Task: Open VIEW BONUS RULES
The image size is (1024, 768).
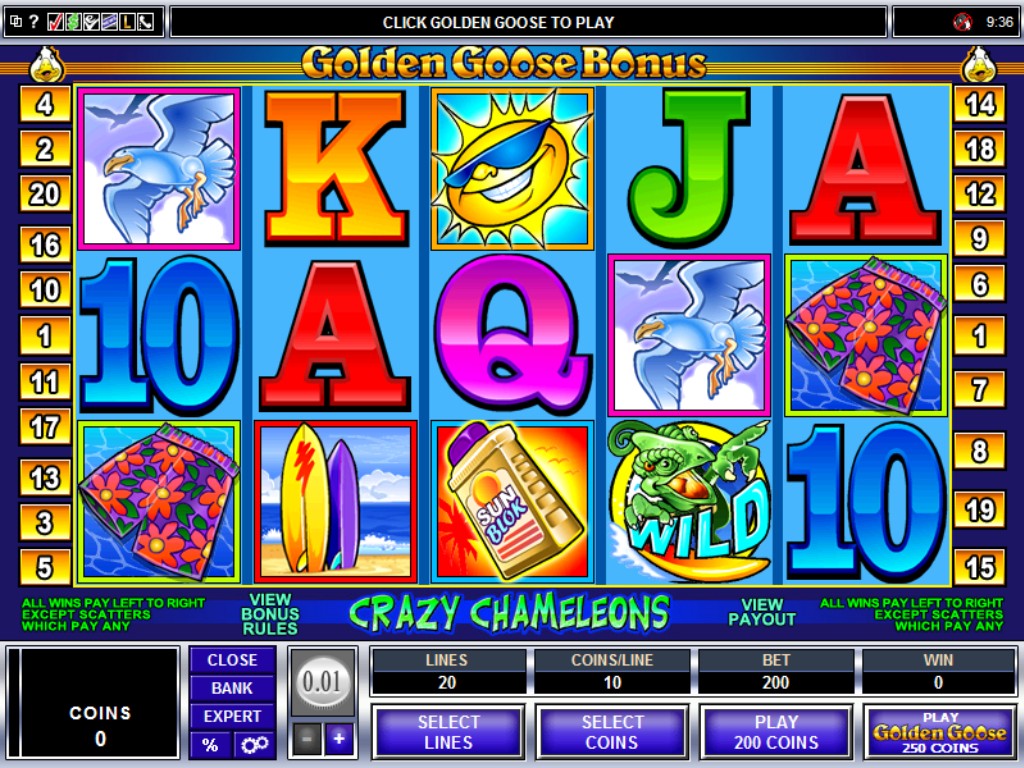Action: tap(270, 614)
